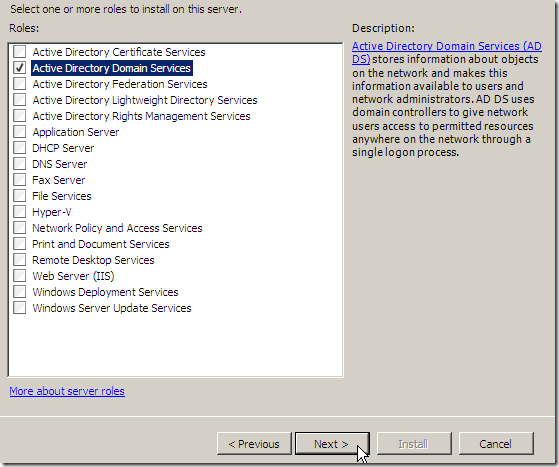Click the greyed-out Install button

tap(414, 444)
